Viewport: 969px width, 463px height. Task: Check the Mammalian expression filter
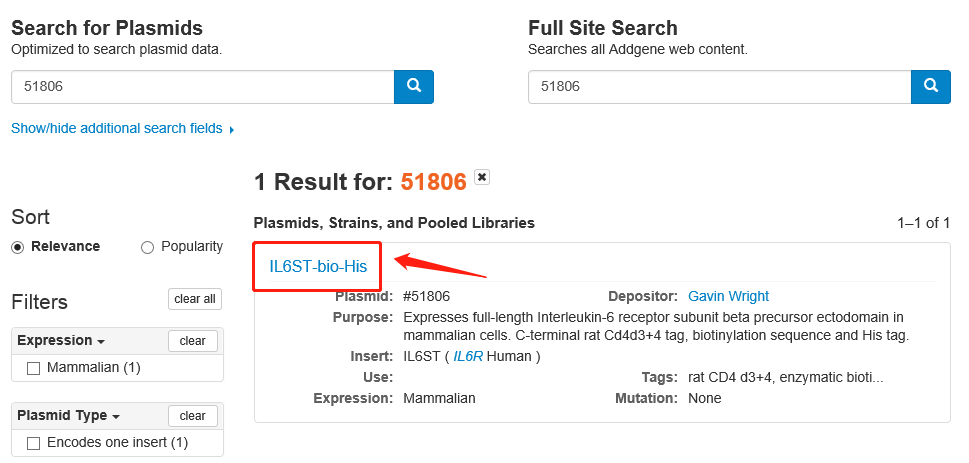click(x=33, y=368)
